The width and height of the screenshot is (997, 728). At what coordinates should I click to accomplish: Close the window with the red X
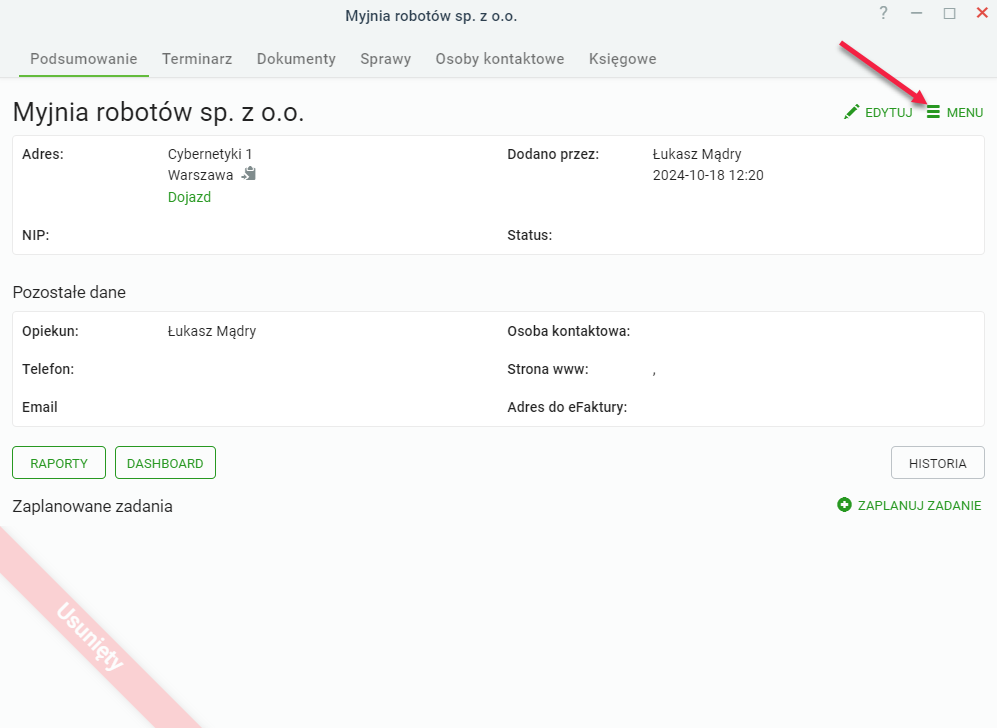coord(982,13)
